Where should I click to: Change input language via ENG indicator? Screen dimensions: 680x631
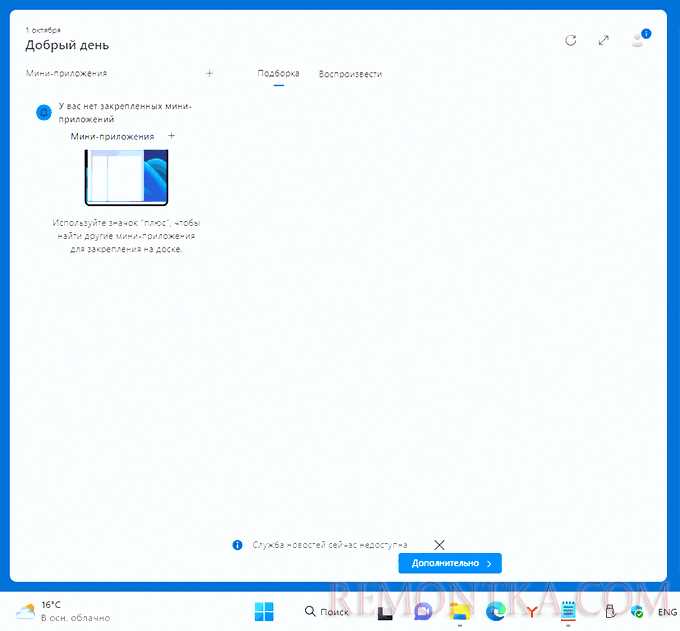click(667, 612)
